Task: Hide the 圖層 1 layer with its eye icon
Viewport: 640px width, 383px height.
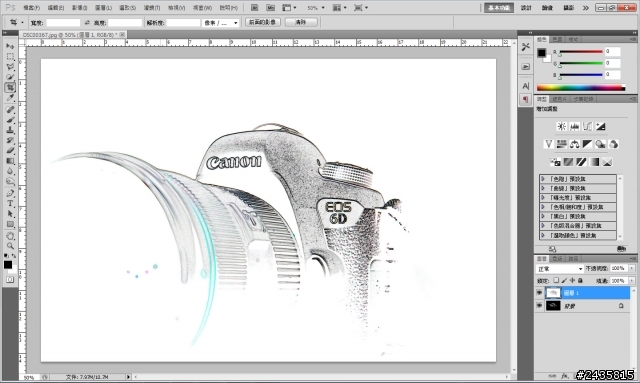Action: pyautogui.click(x=539, y=293)
